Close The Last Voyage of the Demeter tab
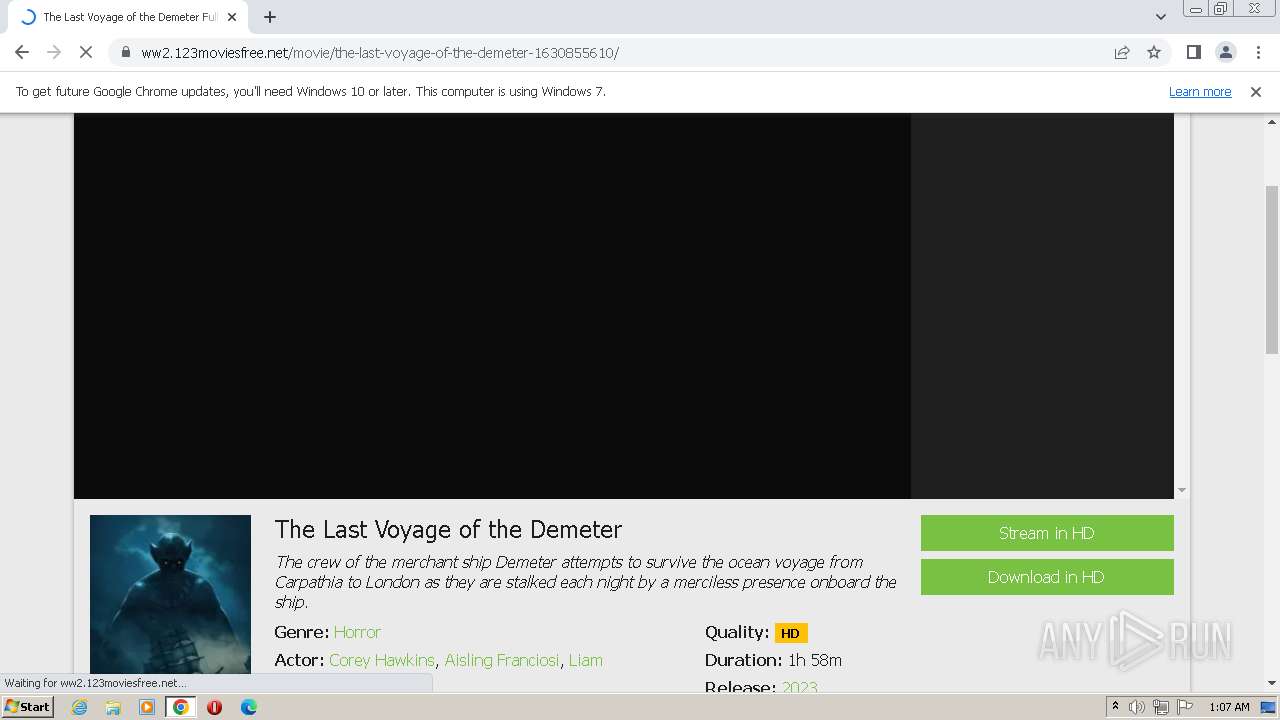This screenshot has height=720, width=1280. coord(232,17)
